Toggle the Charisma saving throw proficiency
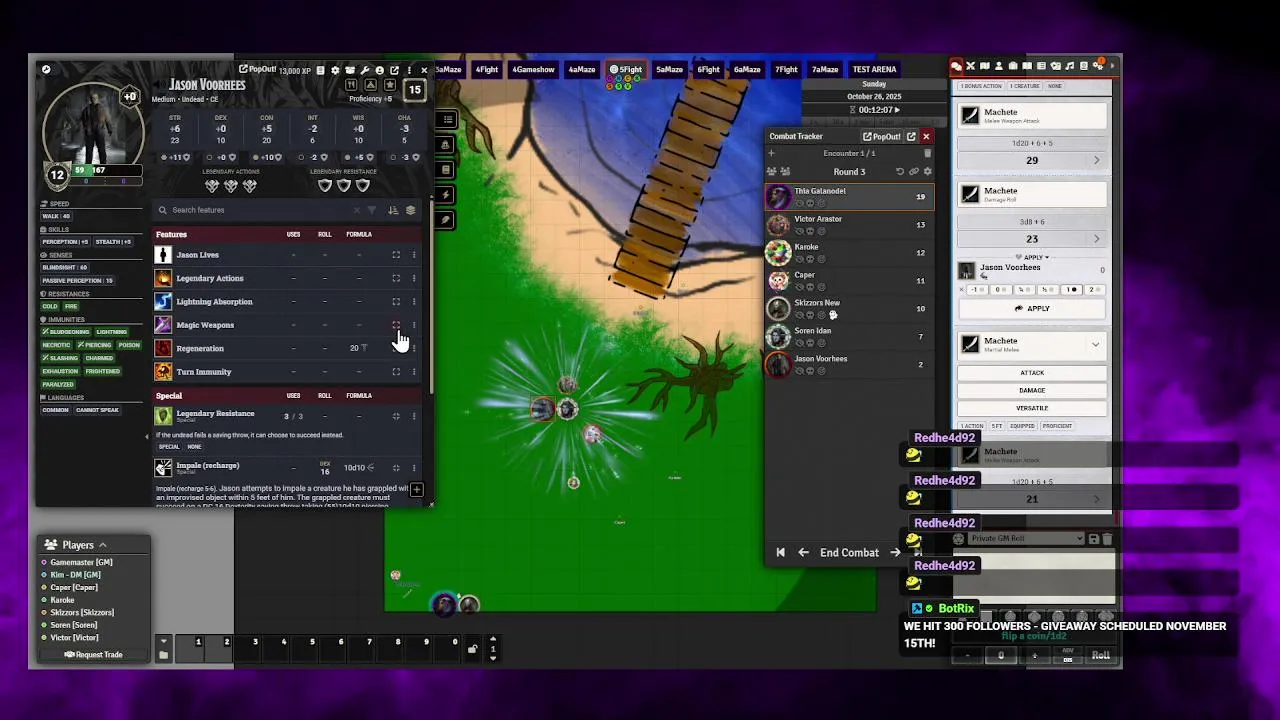The image size is (1280, 720). (x=393, y=158)
